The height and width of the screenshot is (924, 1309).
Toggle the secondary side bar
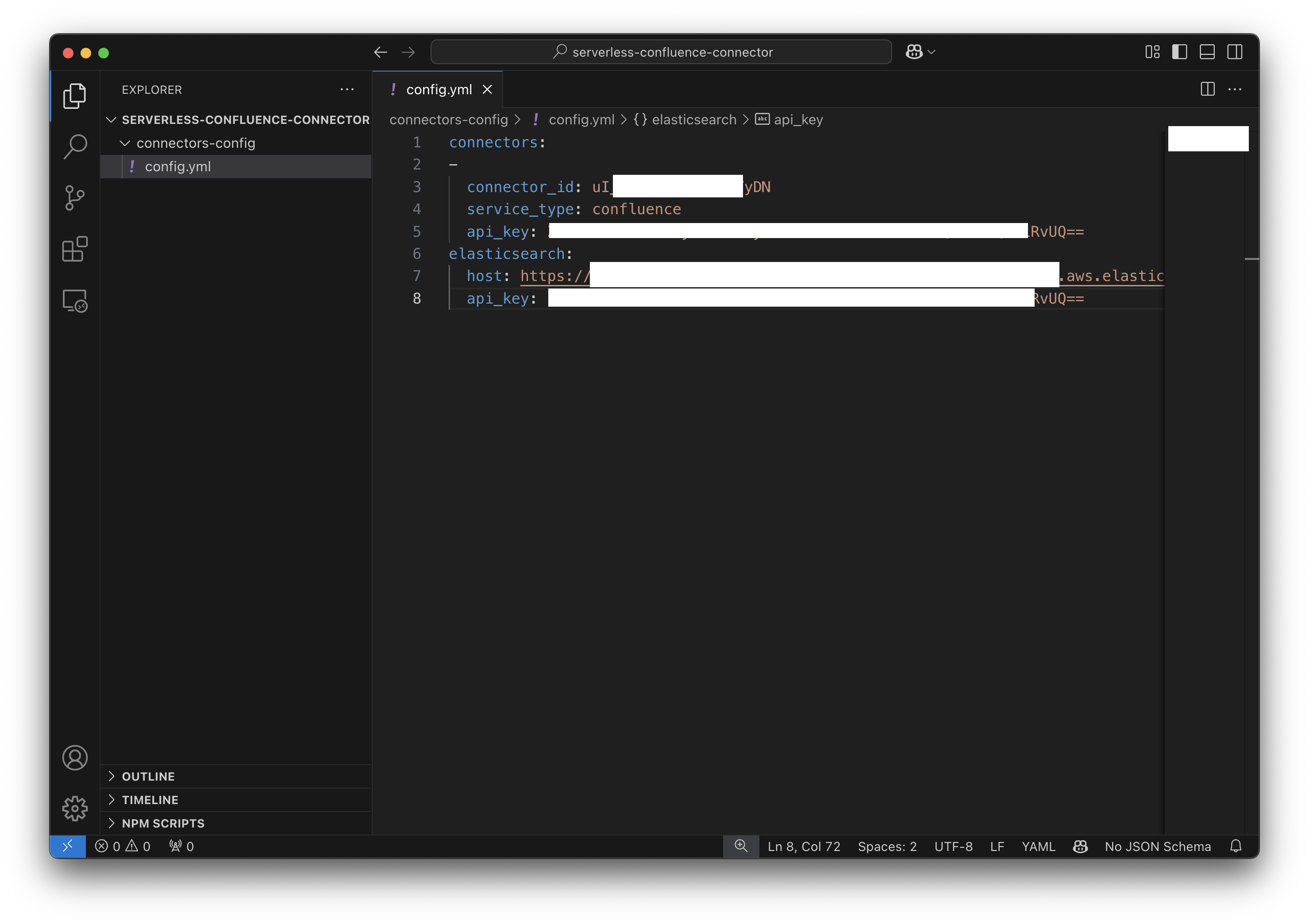click(x=1234, y=52)
